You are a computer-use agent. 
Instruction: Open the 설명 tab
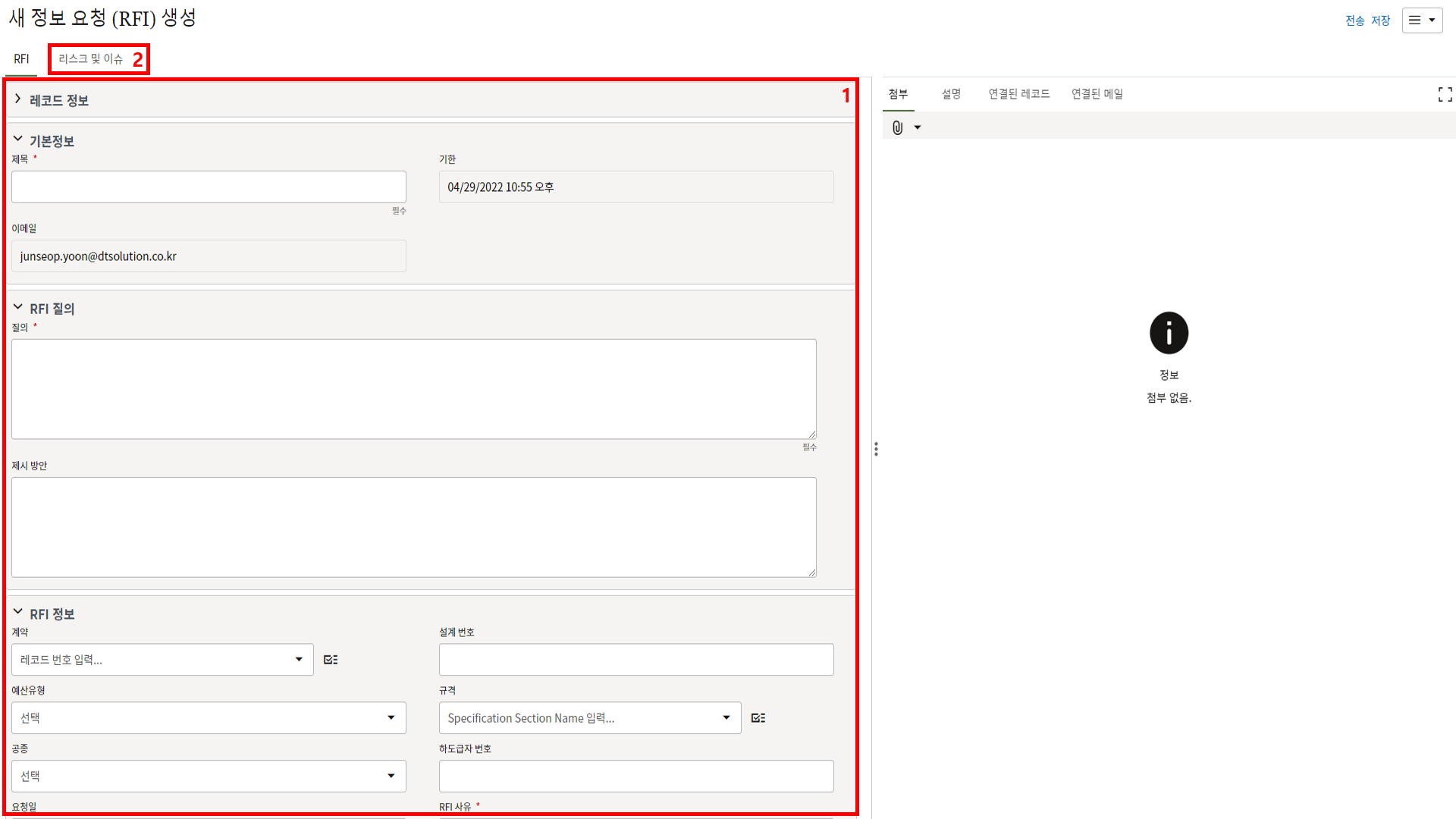[951, 94]
